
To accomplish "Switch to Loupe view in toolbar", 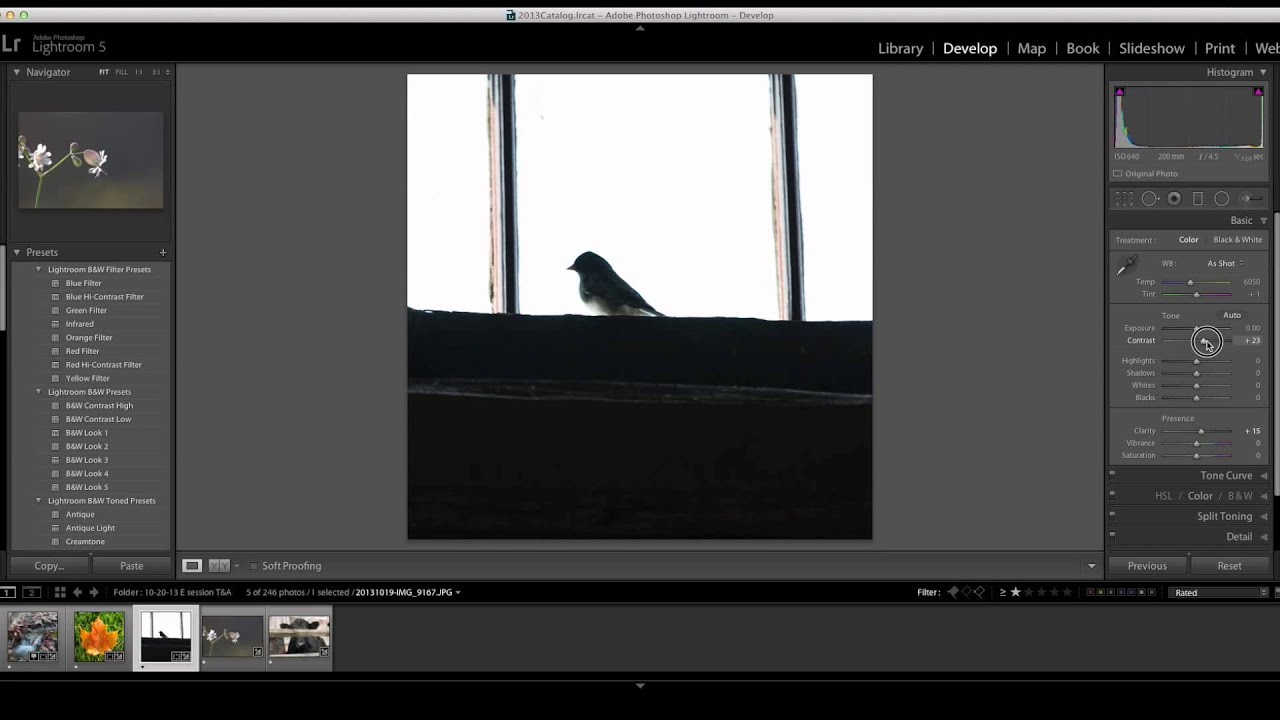I will tap(192, 566).
